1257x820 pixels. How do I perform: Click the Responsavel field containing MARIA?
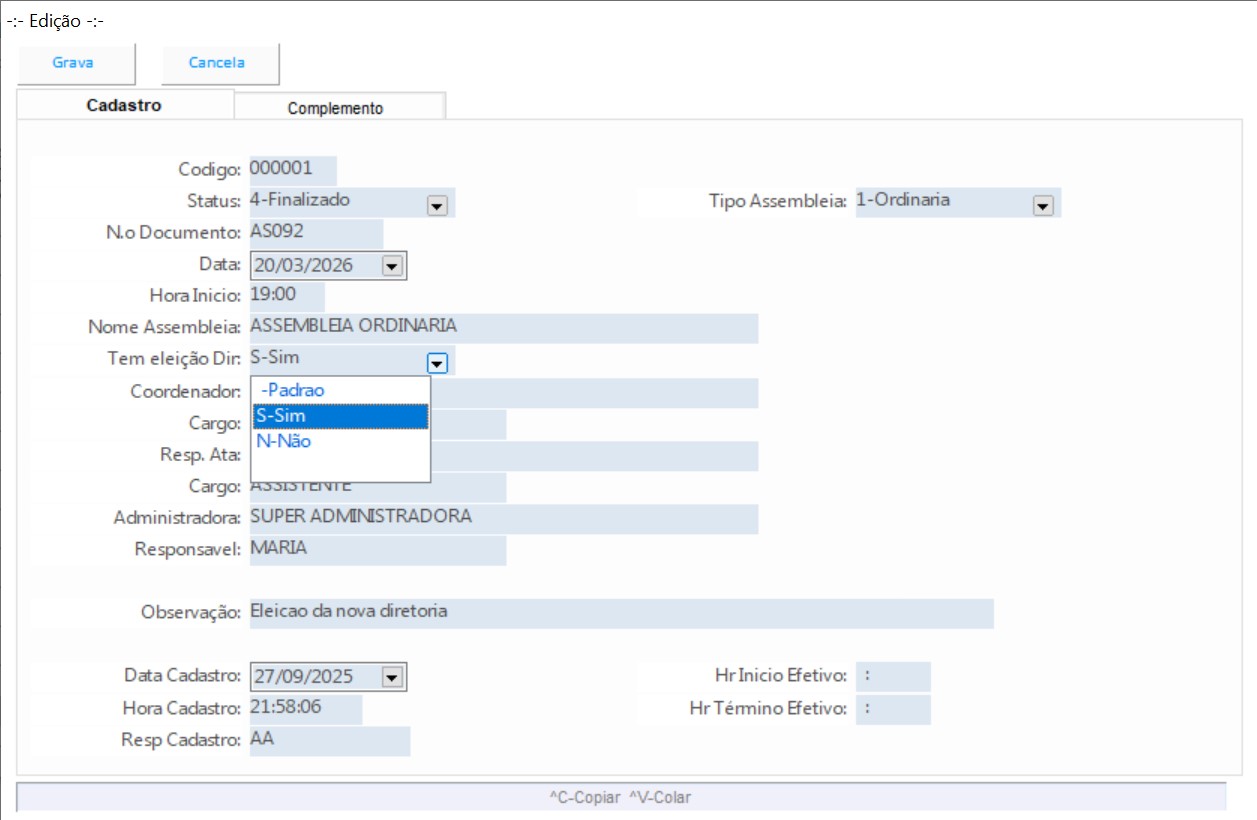377,549
